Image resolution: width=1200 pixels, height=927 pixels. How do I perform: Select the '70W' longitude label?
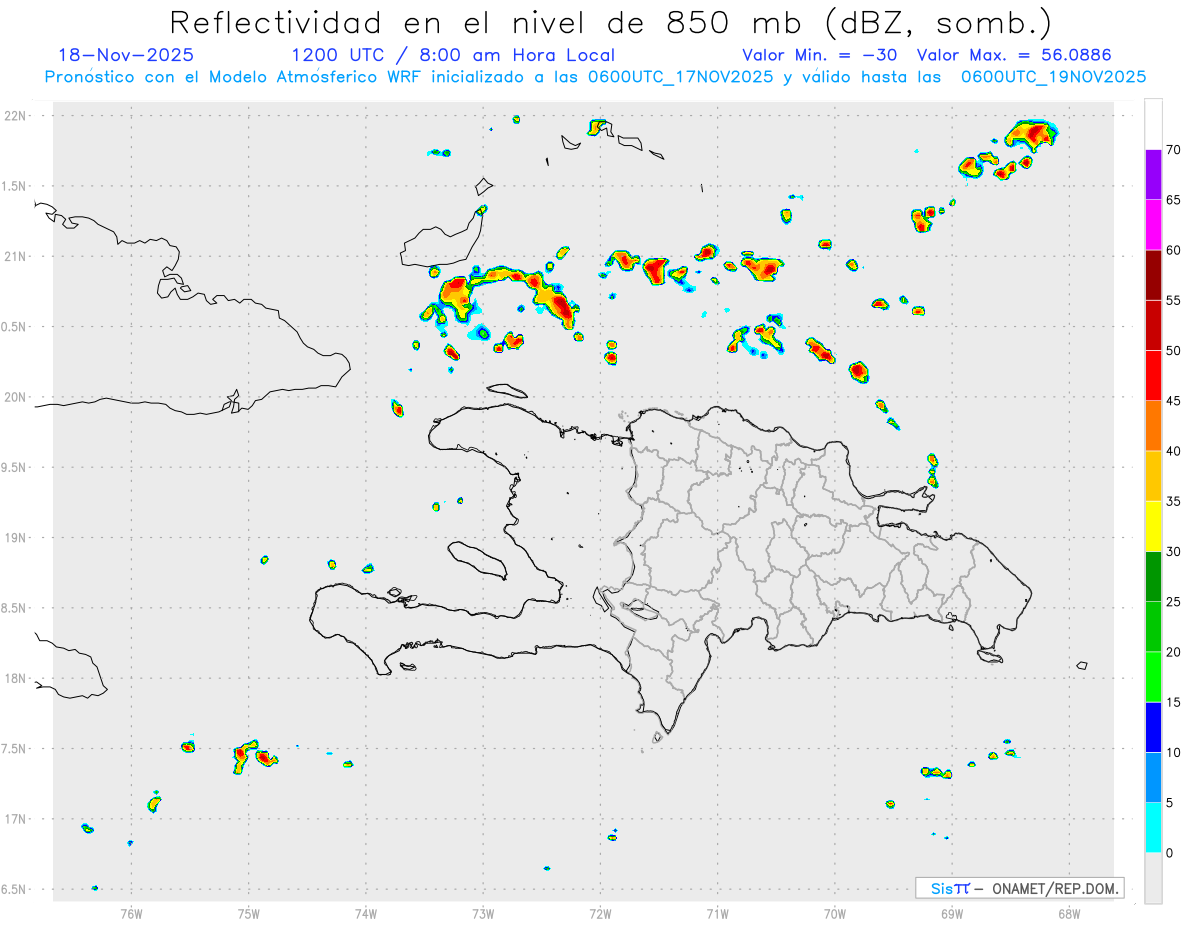835,912
